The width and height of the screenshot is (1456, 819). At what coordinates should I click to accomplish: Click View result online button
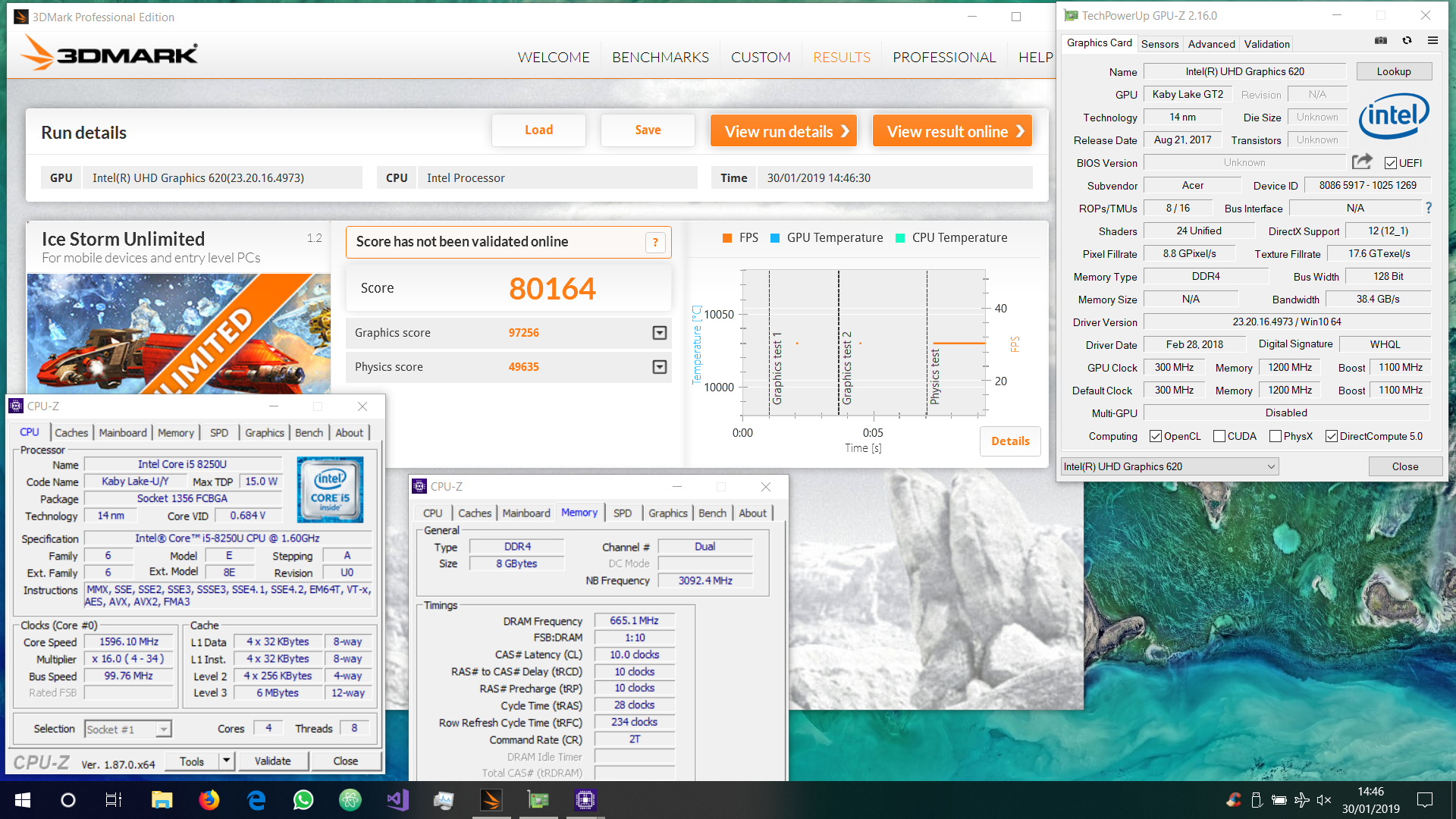pos(952,131)
